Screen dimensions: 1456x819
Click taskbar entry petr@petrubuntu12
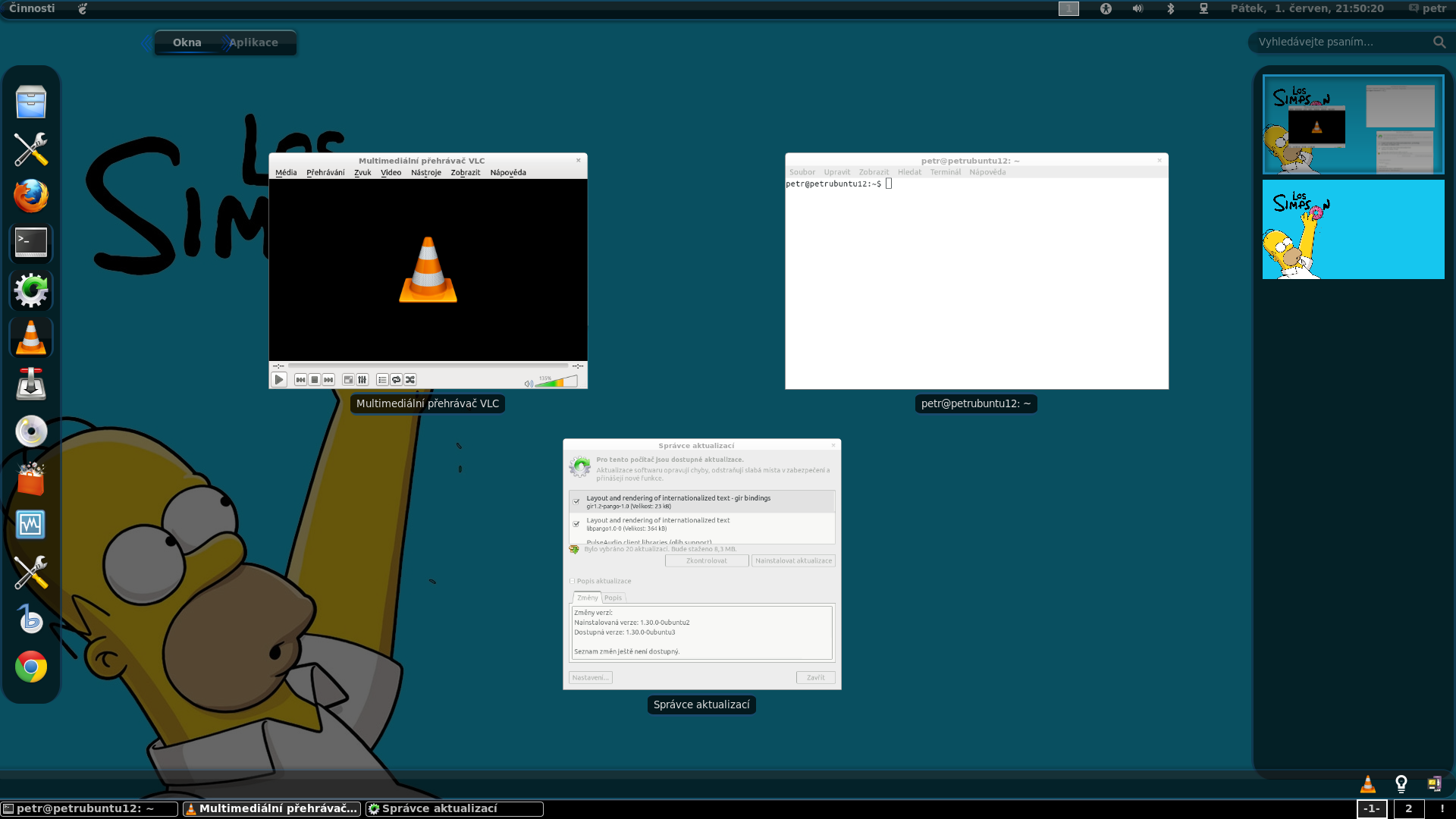89,809
